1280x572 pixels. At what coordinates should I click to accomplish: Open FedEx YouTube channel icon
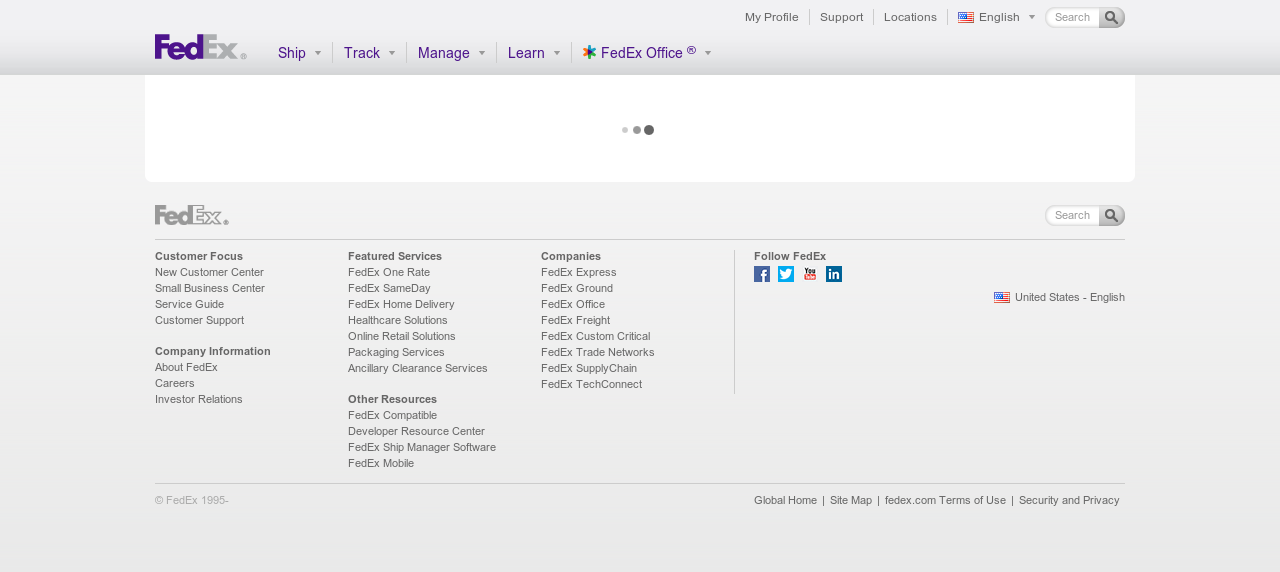[810, 274]
